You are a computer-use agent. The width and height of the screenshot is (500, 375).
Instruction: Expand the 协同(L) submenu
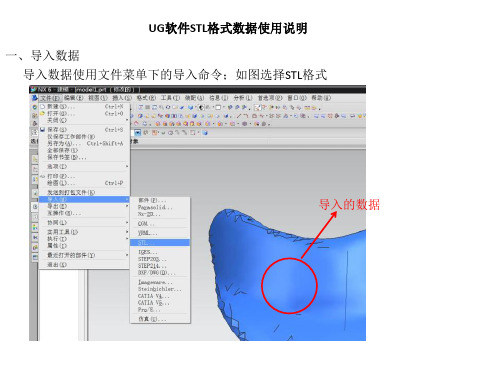84,222
